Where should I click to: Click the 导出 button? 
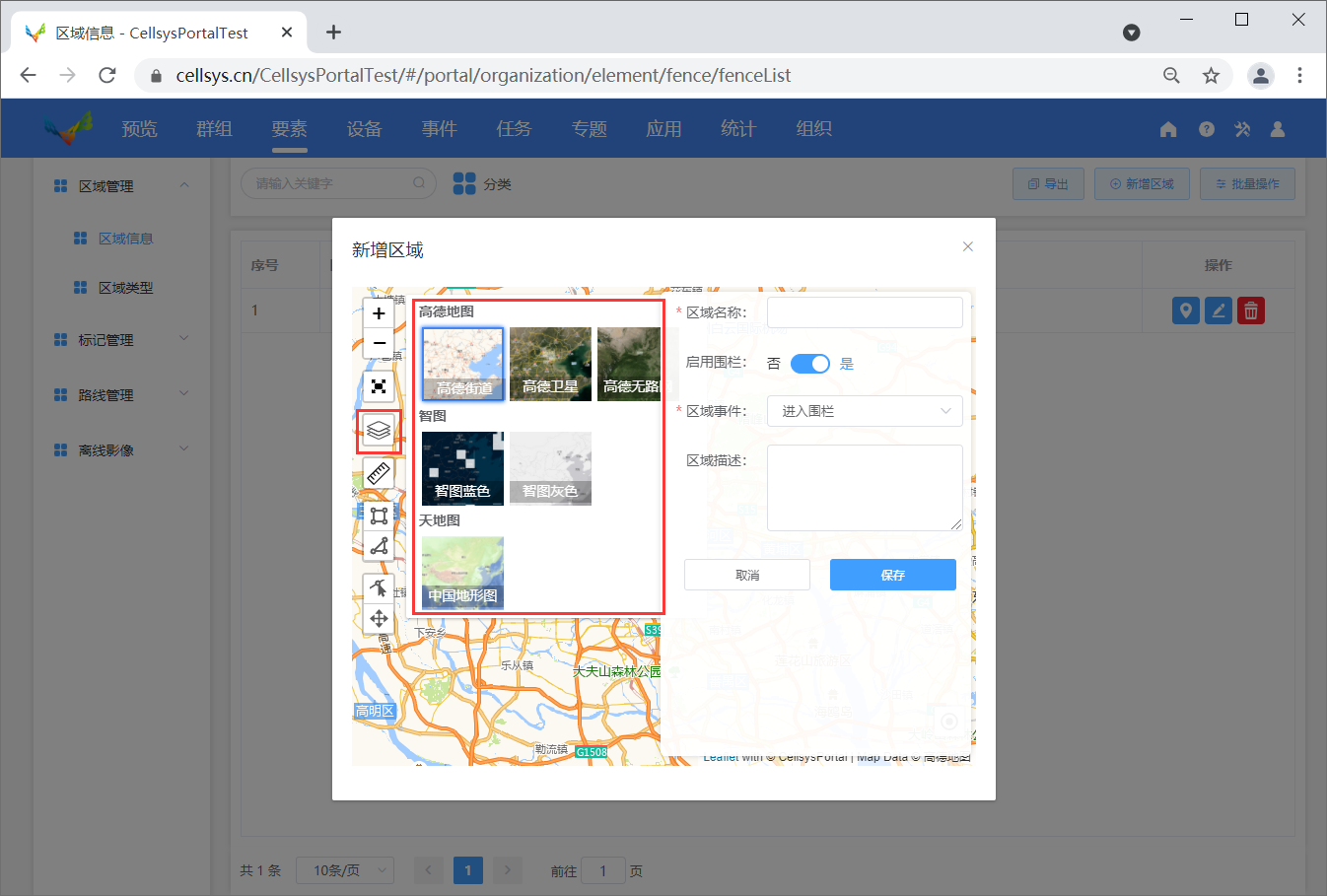[x=1048, y=183]
